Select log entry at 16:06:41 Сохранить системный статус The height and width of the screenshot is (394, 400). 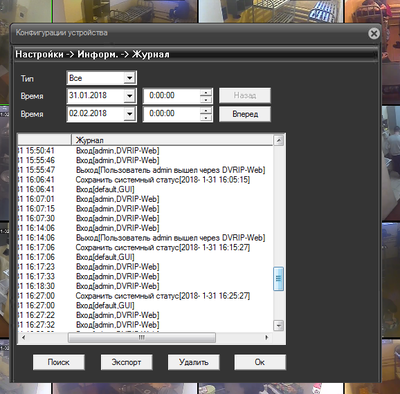[x=146, y=180]
